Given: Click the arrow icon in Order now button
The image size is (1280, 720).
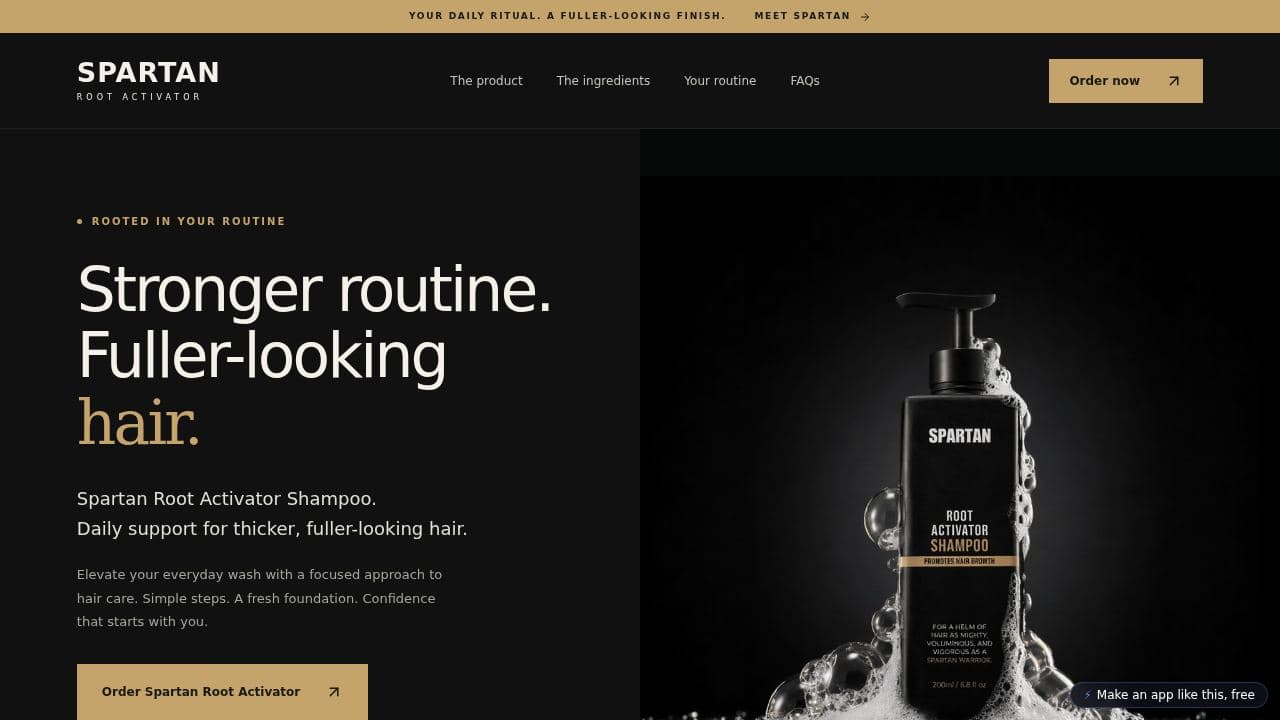Looking at the screenshot, I should 1174,81.
